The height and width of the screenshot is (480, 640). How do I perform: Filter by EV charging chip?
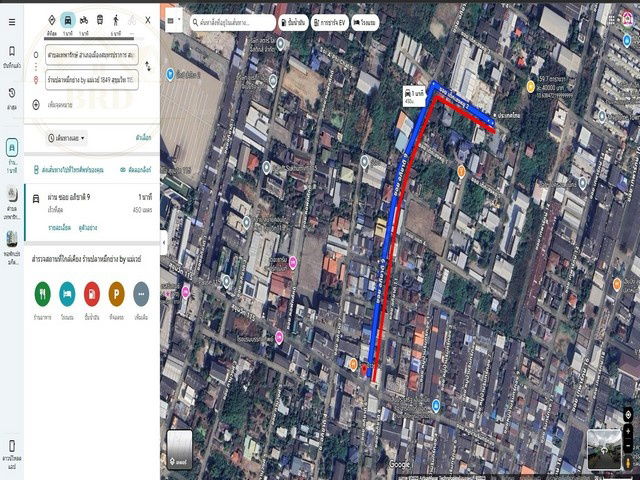330,22
